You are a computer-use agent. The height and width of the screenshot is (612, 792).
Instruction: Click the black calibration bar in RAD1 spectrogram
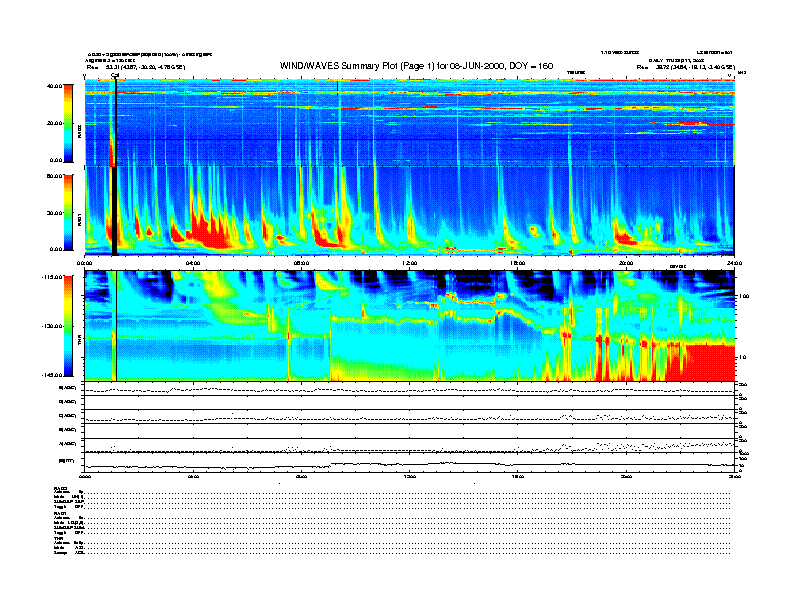pyautogui.click(x=115, y=211)
